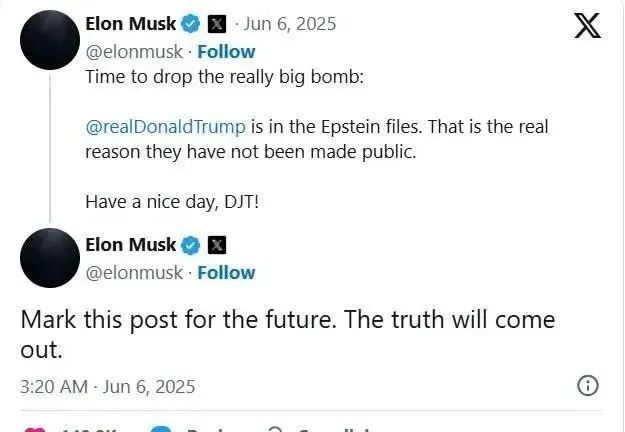Click the X affiliate badge on second tweet

point(217,245)
